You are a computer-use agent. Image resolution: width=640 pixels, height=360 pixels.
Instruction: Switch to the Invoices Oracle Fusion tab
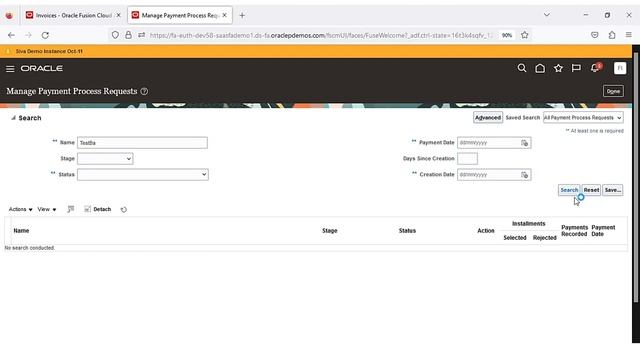coord(73,15)
